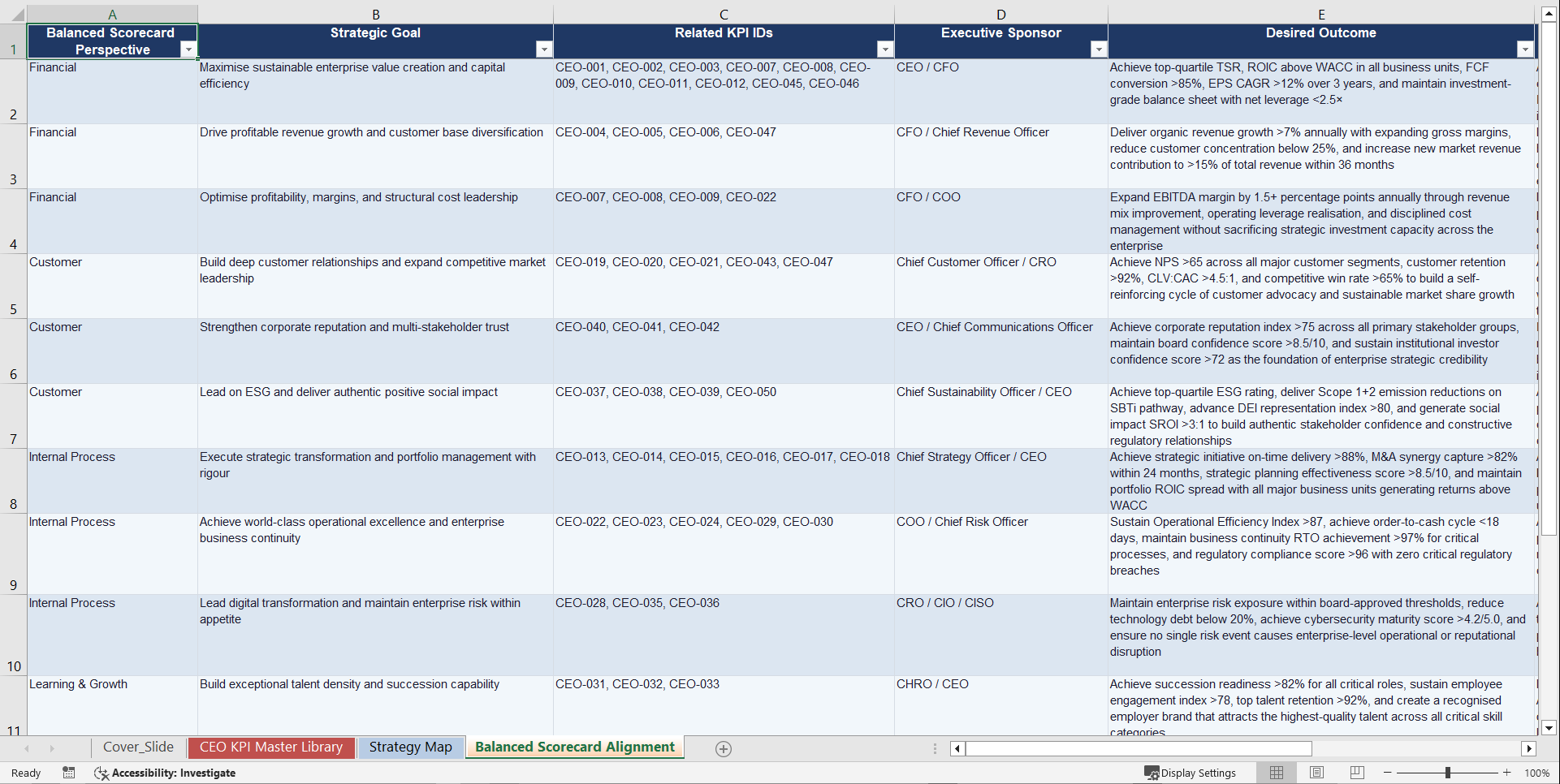Select cell 'Chief Sustainability Officer / CEO'
1560x784 pixels.
1000,416
